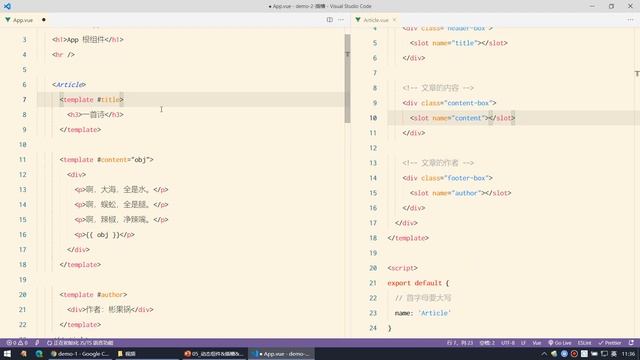Screen dimensions: 640x360
Task: Switch to the PowerPoint 05 presentation taskbar item
Action: click(x=214, y=354)
